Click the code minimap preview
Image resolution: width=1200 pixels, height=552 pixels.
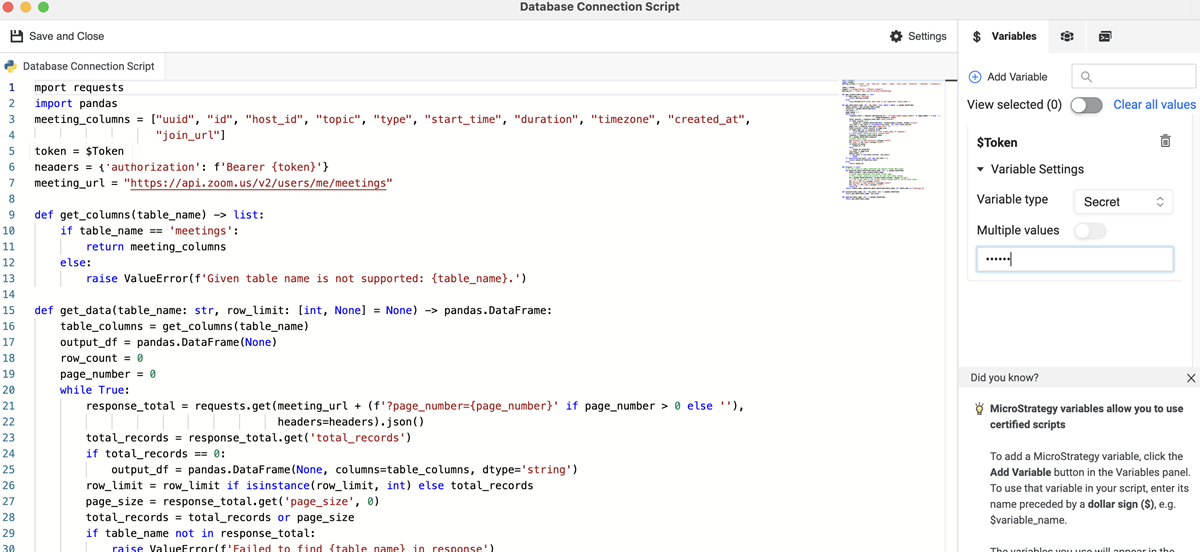[x=890, y=140]
